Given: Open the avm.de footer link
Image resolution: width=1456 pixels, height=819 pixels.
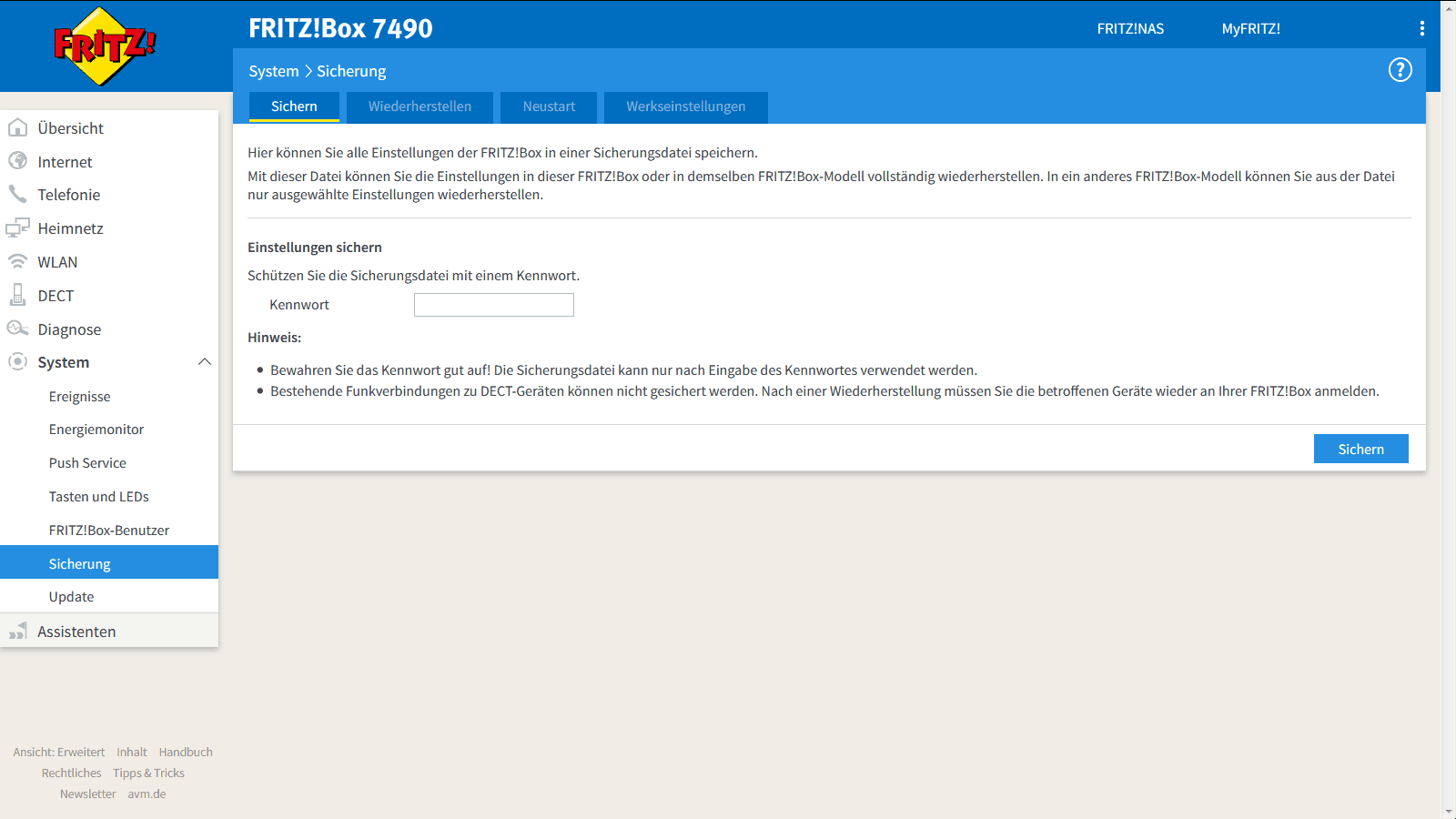Looking at the screenshot, I should (147, 794).
